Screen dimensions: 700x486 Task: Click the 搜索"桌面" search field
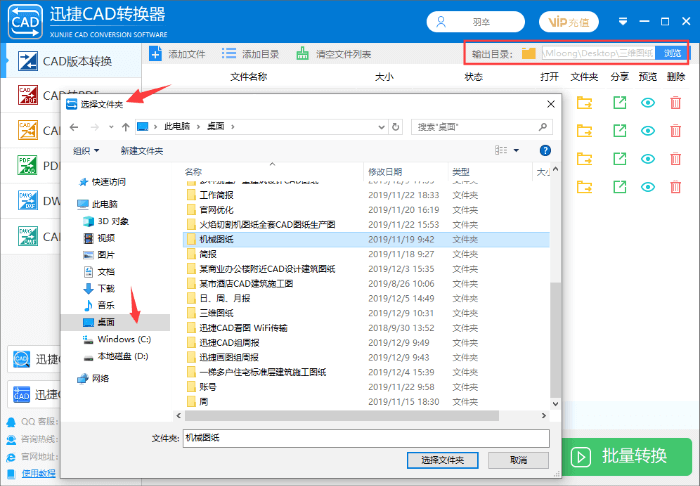tap(481, 127)
